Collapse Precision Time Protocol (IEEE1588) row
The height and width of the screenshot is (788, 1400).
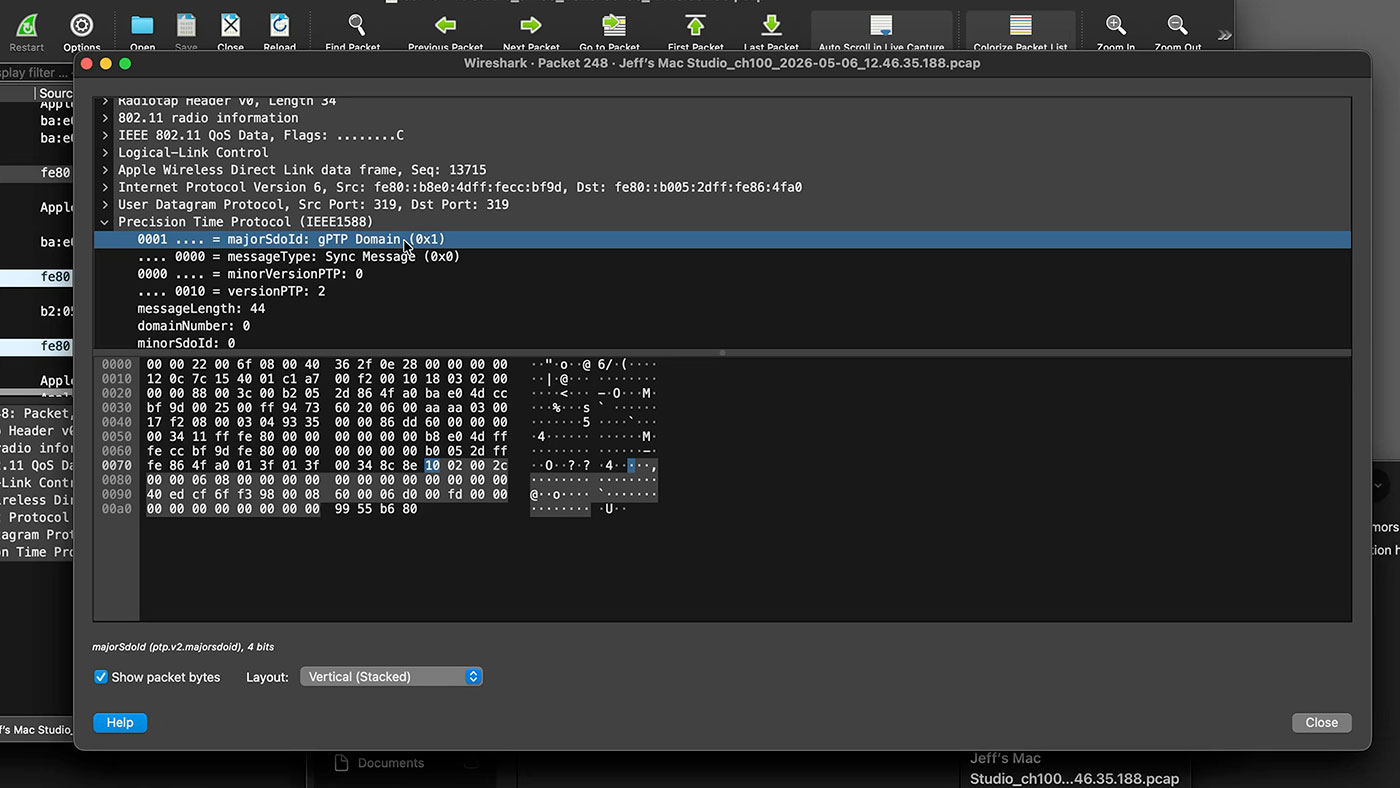point(105,222)
